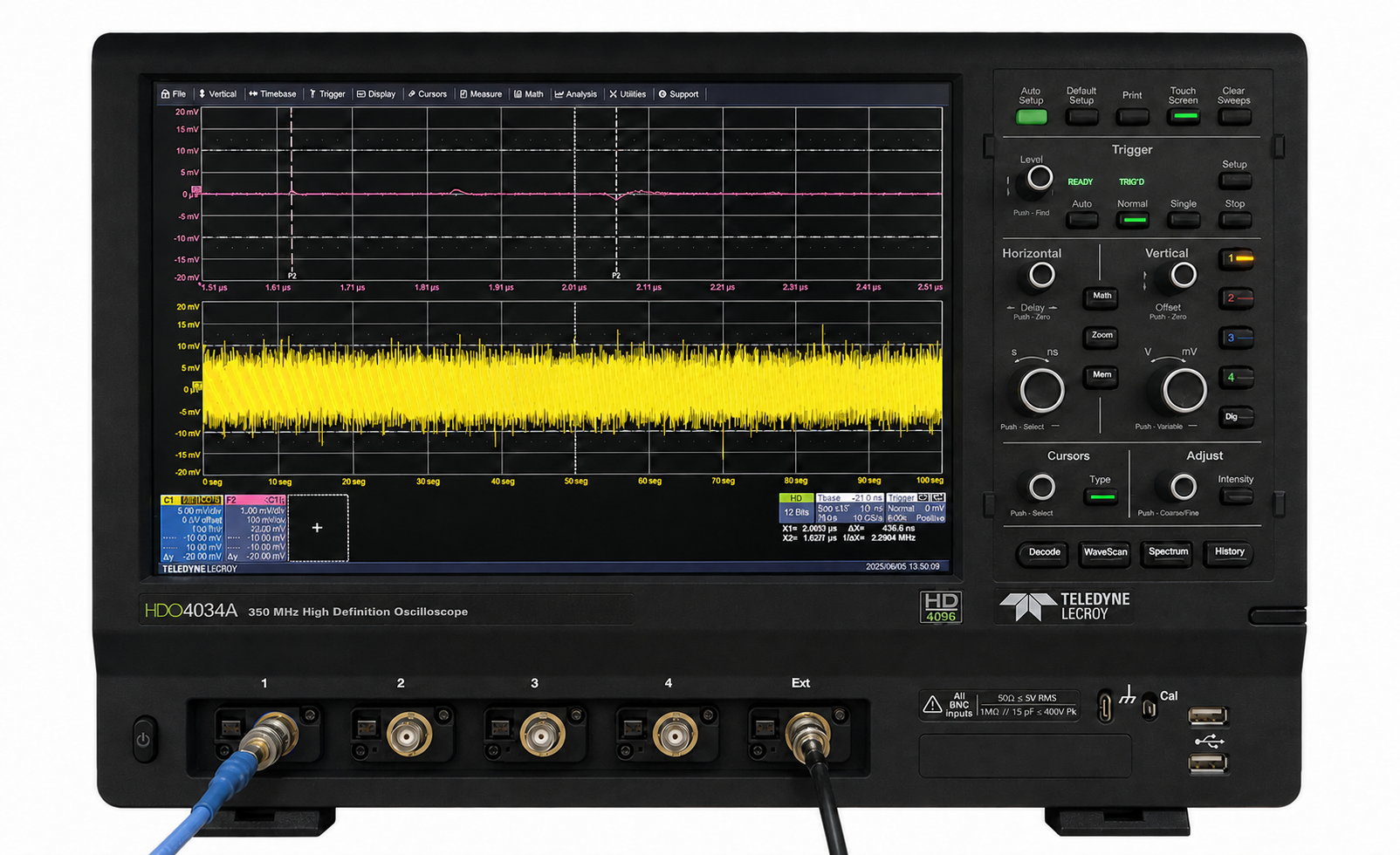
Task: Open the Math menu in the menu bar
Action: pos(529,94)
